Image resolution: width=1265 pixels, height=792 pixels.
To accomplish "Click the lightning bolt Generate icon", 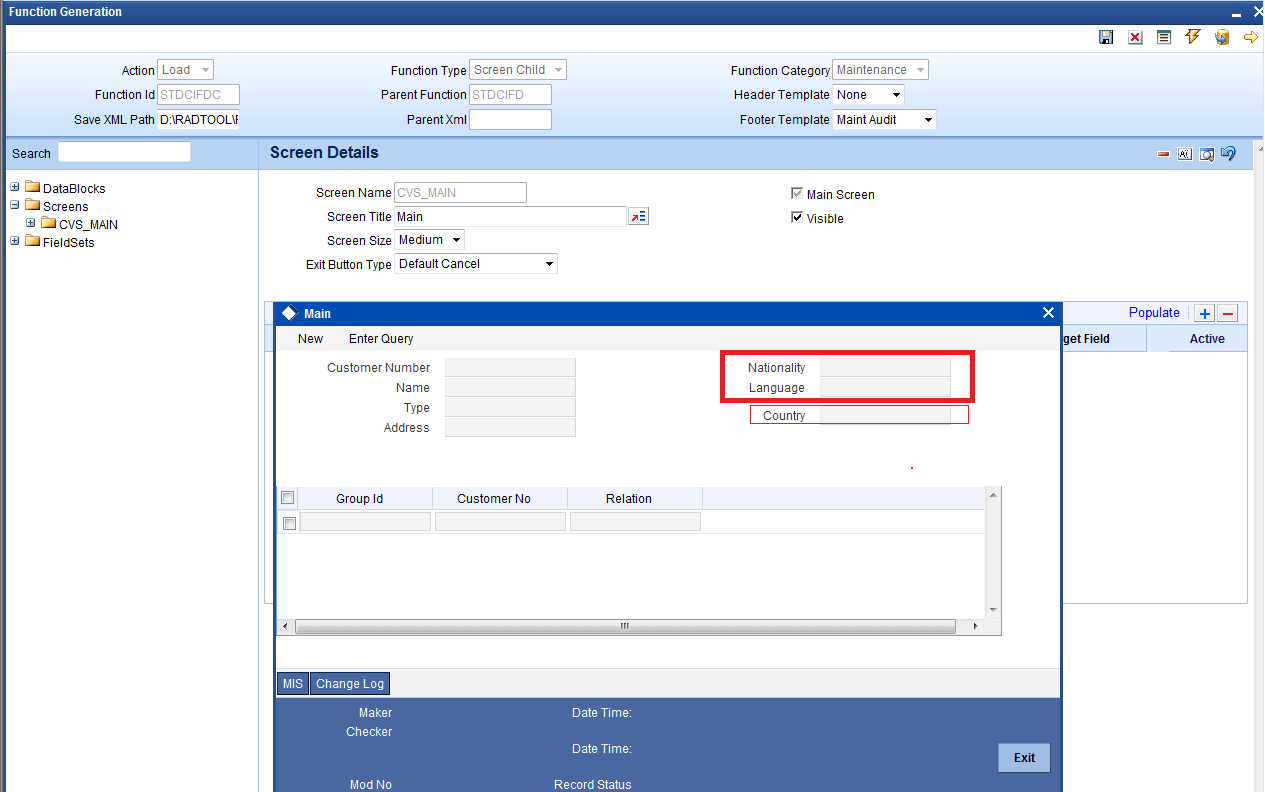I will 1192,37.
